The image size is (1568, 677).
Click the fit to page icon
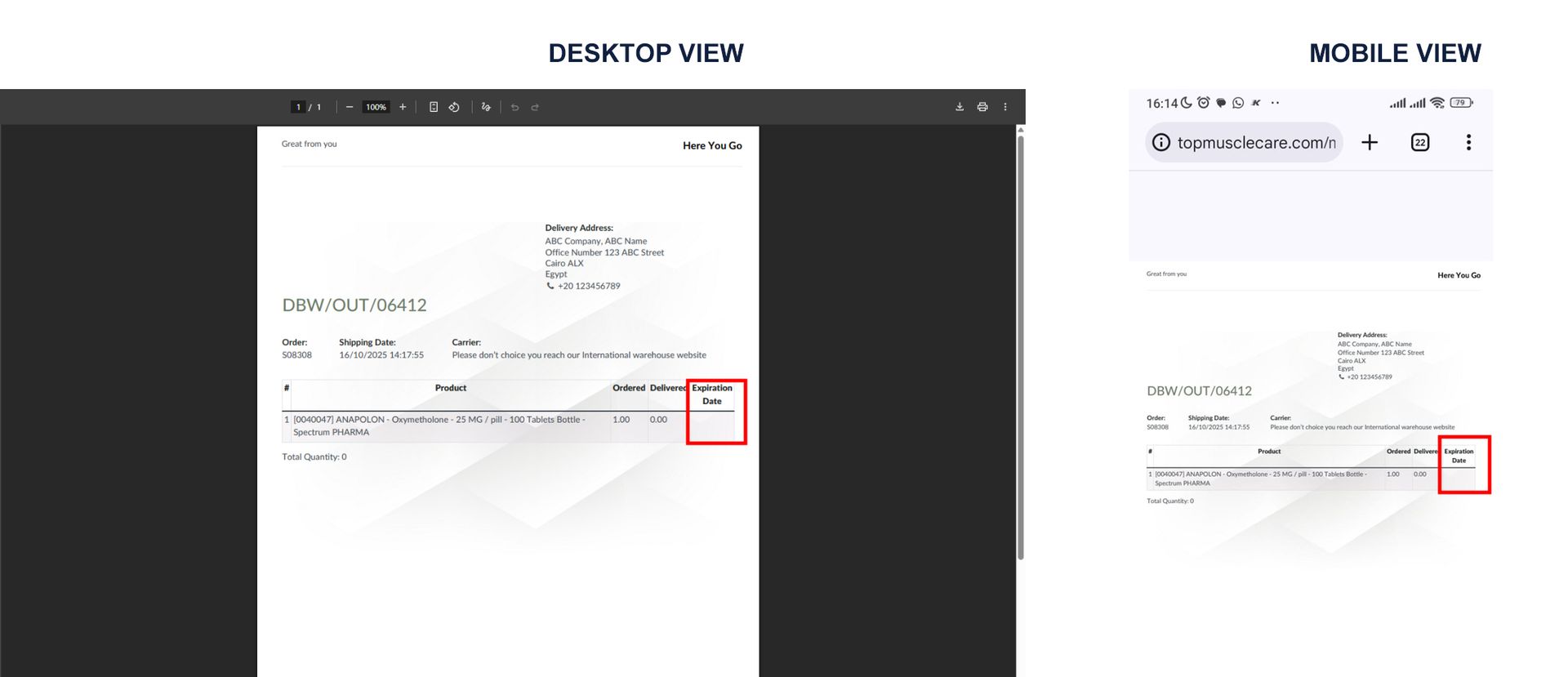(434, 107)
